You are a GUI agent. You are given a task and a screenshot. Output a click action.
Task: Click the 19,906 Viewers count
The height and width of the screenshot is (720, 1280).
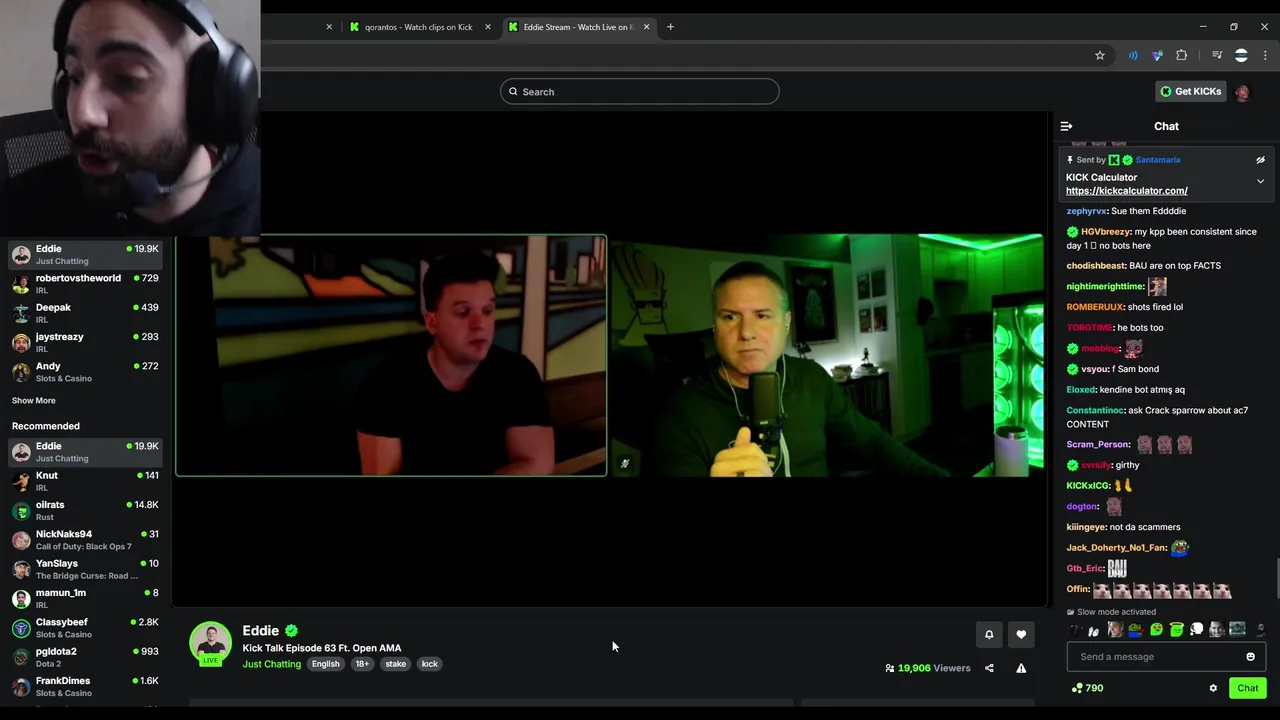[x=927, y=668]
